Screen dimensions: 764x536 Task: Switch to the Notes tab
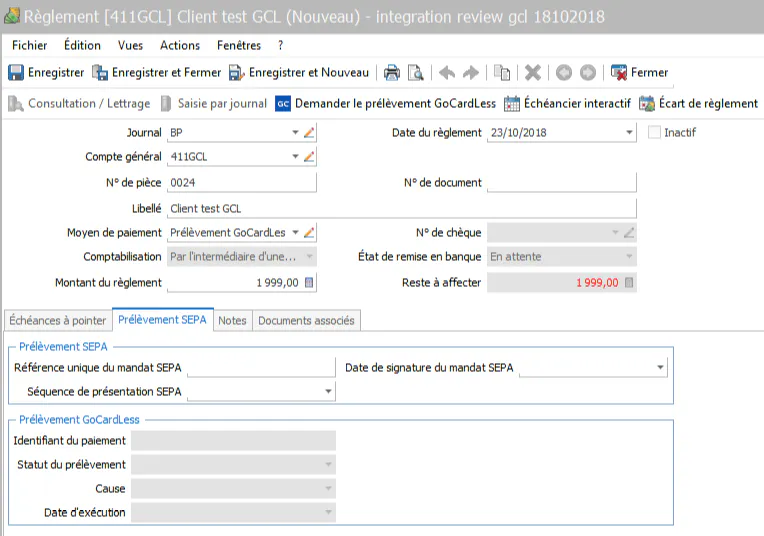tap(232, 321)
